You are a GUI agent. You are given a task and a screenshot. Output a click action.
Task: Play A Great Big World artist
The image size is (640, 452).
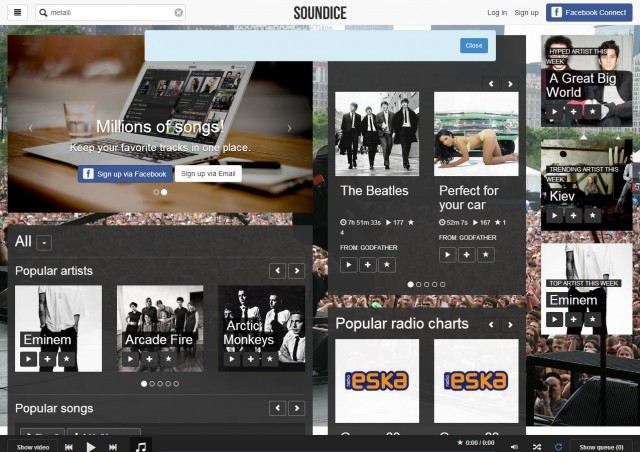click(554, 111)
